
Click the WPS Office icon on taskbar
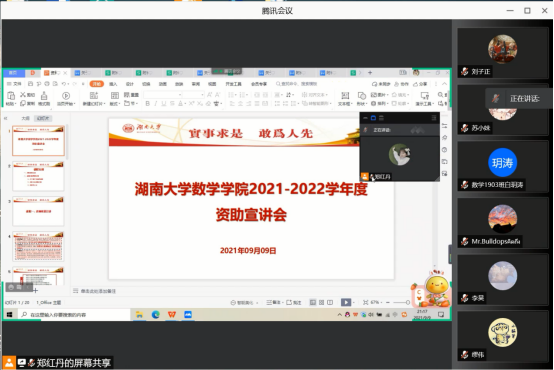coord(172,314)
